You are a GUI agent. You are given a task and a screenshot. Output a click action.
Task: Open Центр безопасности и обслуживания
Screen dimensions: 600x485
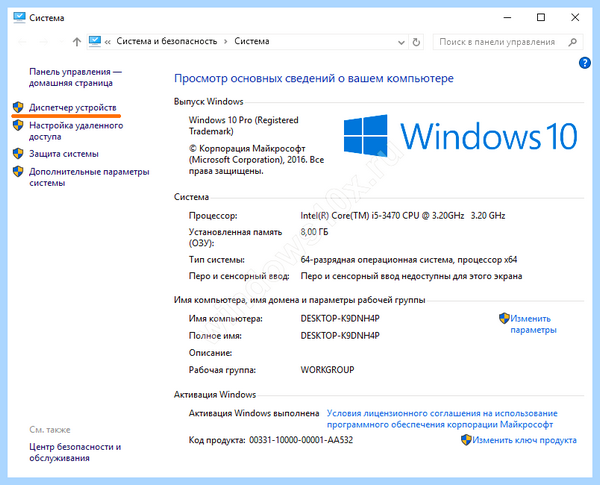[x=75, y=452]
